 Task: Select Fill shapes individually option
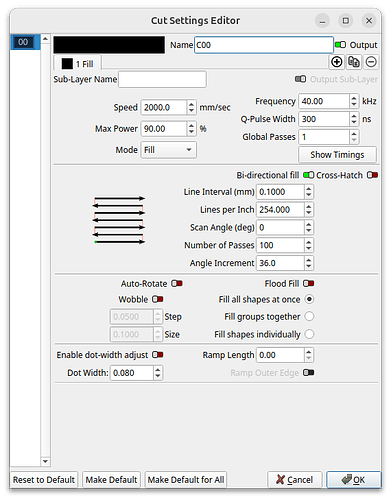[309, 334]
